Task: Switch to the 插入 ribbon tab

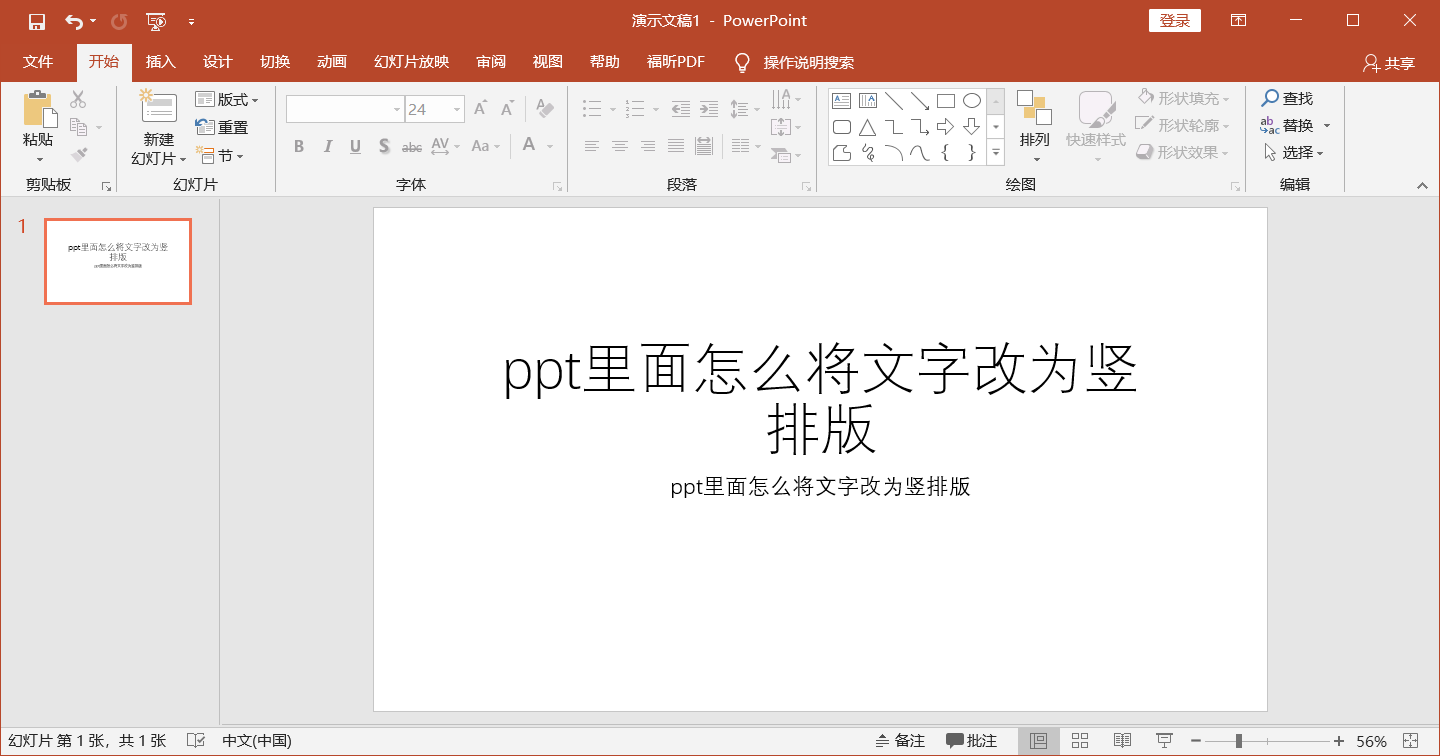Action: coord(160,61)
